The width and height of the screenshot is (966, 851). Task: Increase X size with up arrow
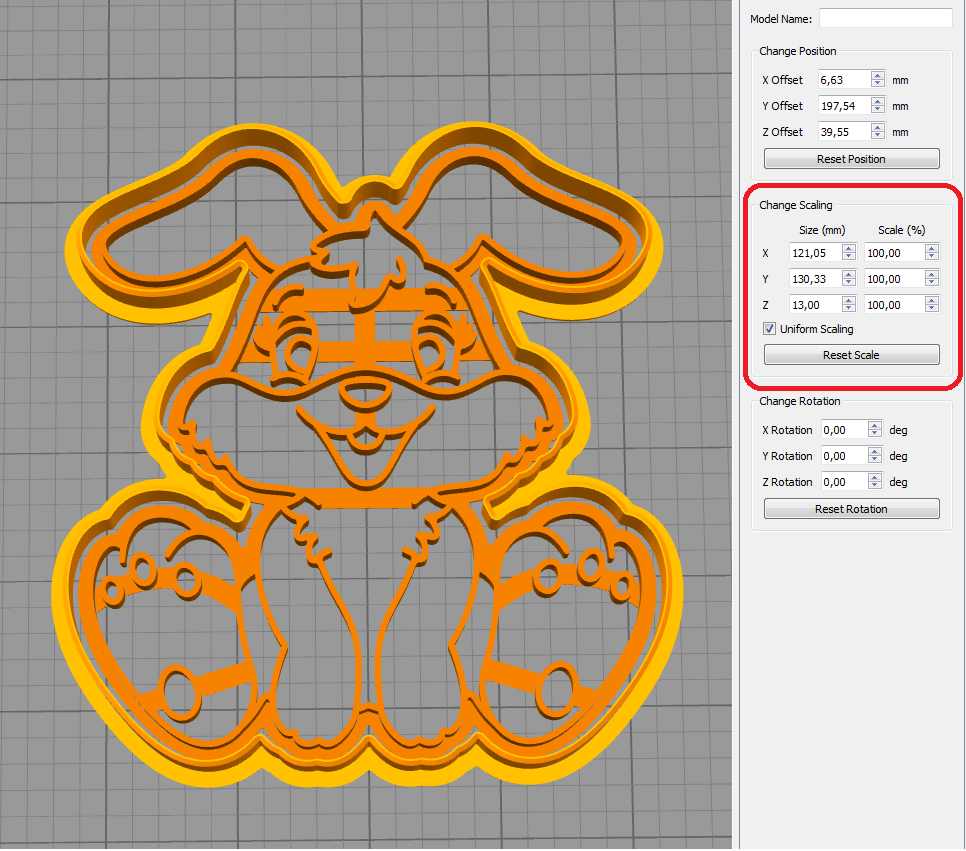click(849, 248)
